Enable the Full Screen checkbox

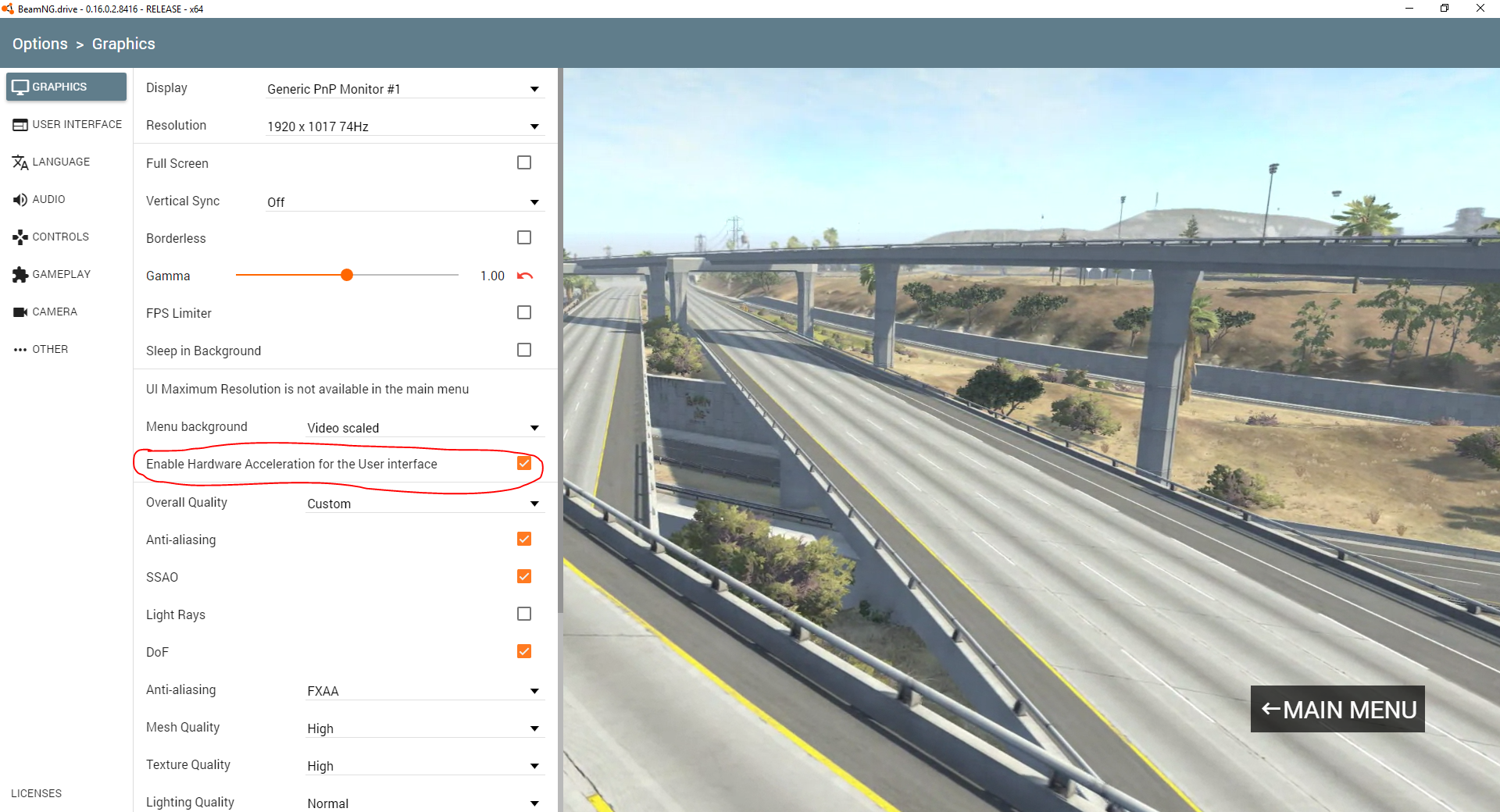click(524, 162)
